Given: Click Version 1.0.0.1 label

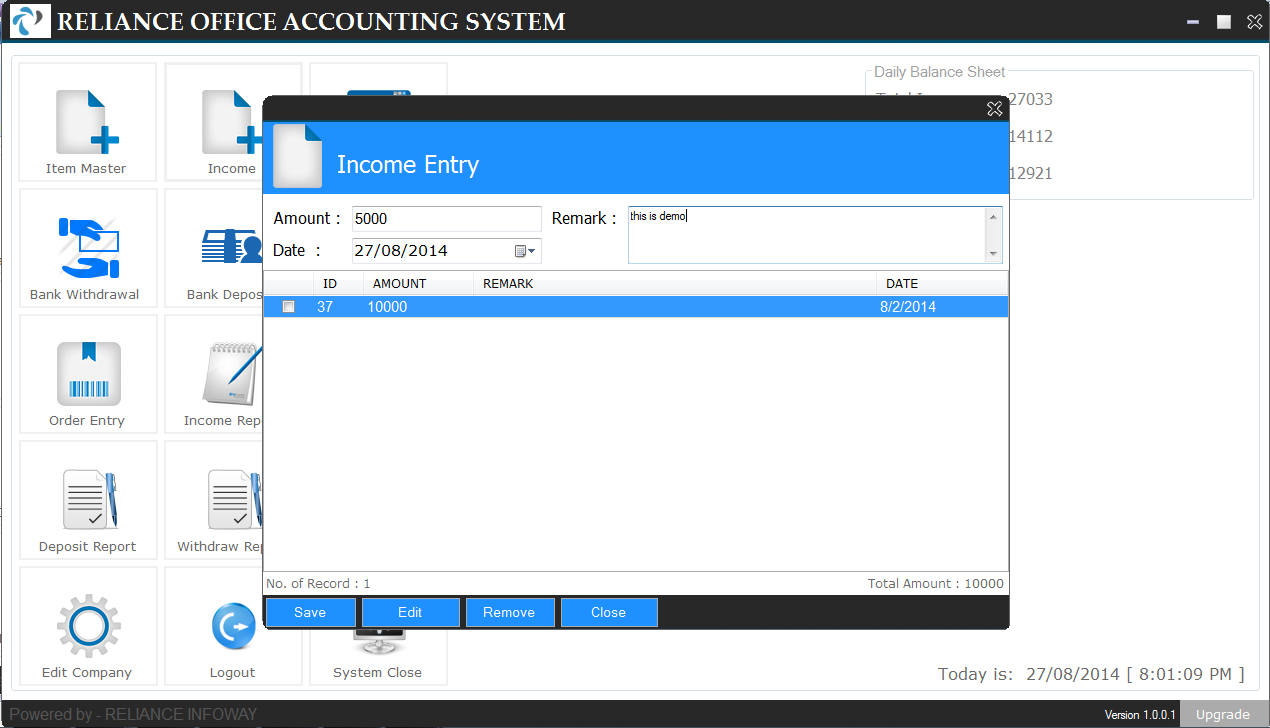Looking at the screenshot, I should pos(1138,715).
